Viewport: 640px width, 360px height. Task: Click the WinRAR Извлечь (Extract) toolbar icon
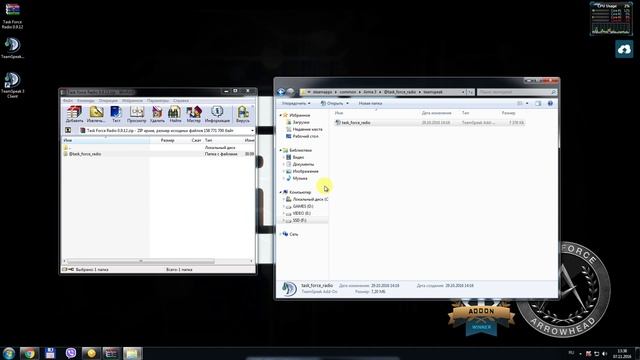click(96, 114)
